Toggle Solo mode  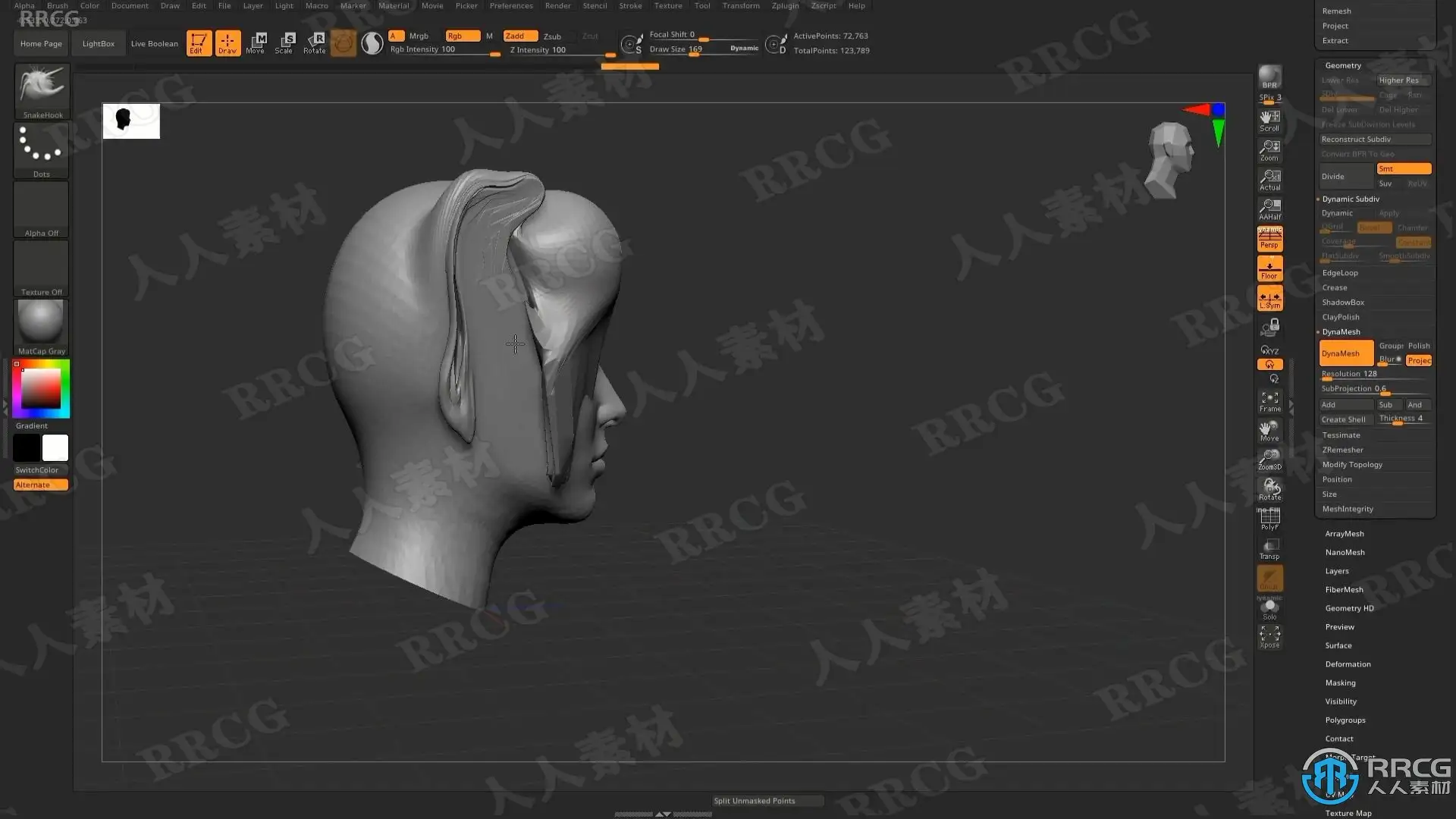tap(1269, 610)
